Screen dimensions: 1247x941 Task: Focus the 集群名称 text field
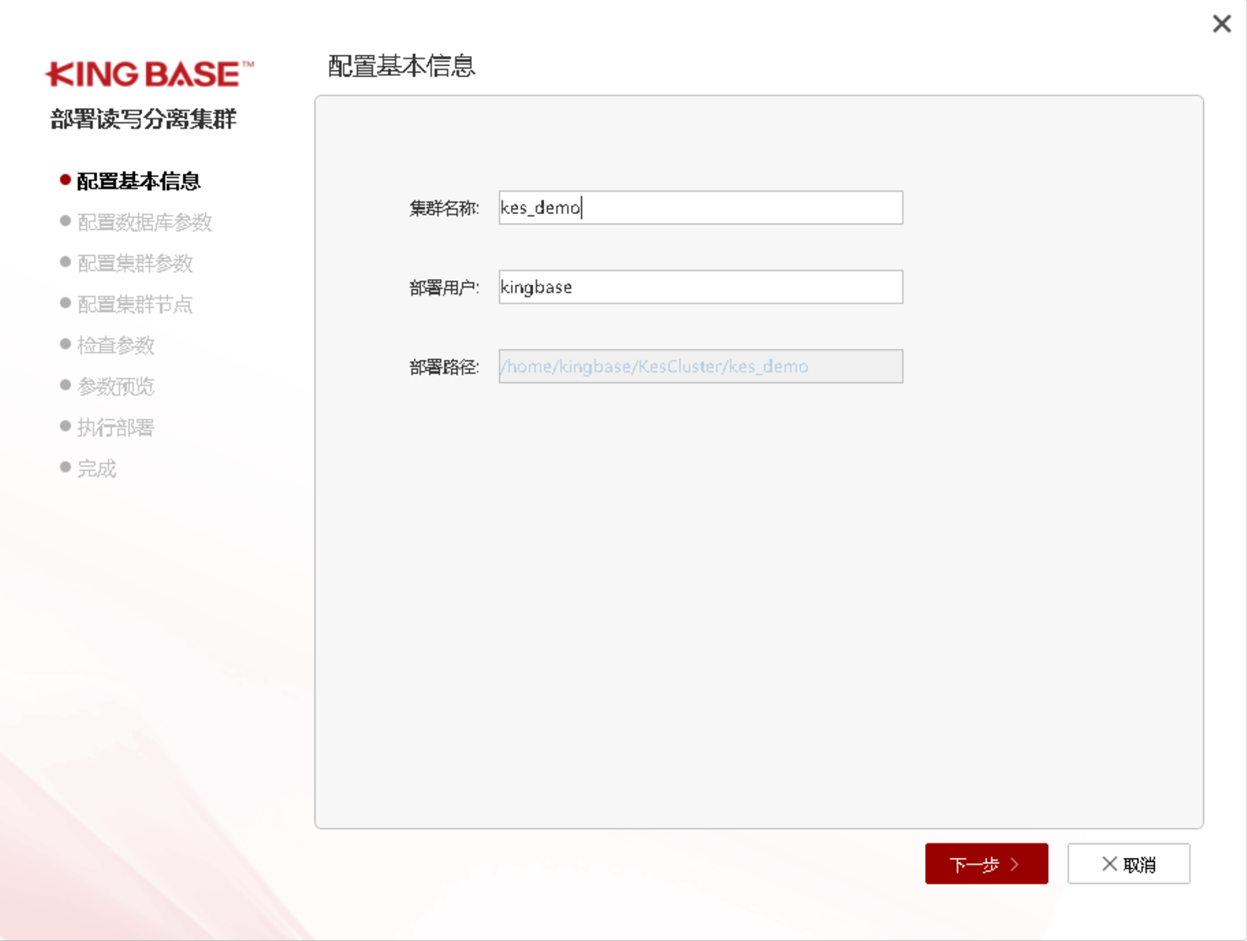tap(700, 208)
